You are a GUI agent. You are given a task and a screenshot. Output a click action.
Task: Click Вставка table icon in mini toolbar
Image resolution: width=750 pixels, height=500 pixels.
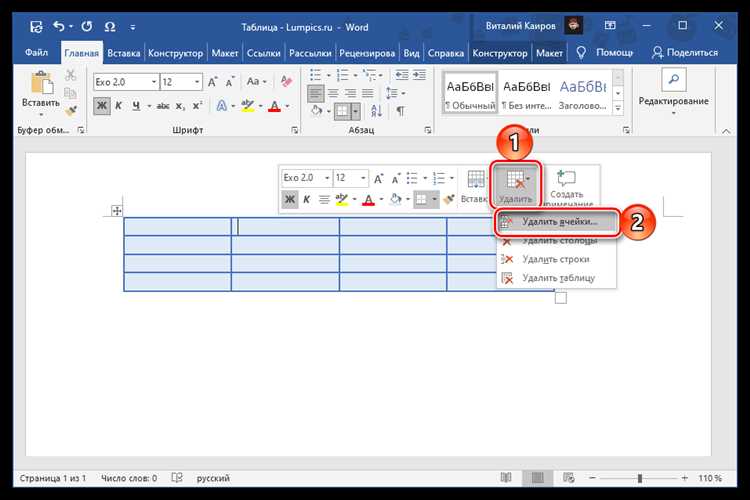[475, 180]
